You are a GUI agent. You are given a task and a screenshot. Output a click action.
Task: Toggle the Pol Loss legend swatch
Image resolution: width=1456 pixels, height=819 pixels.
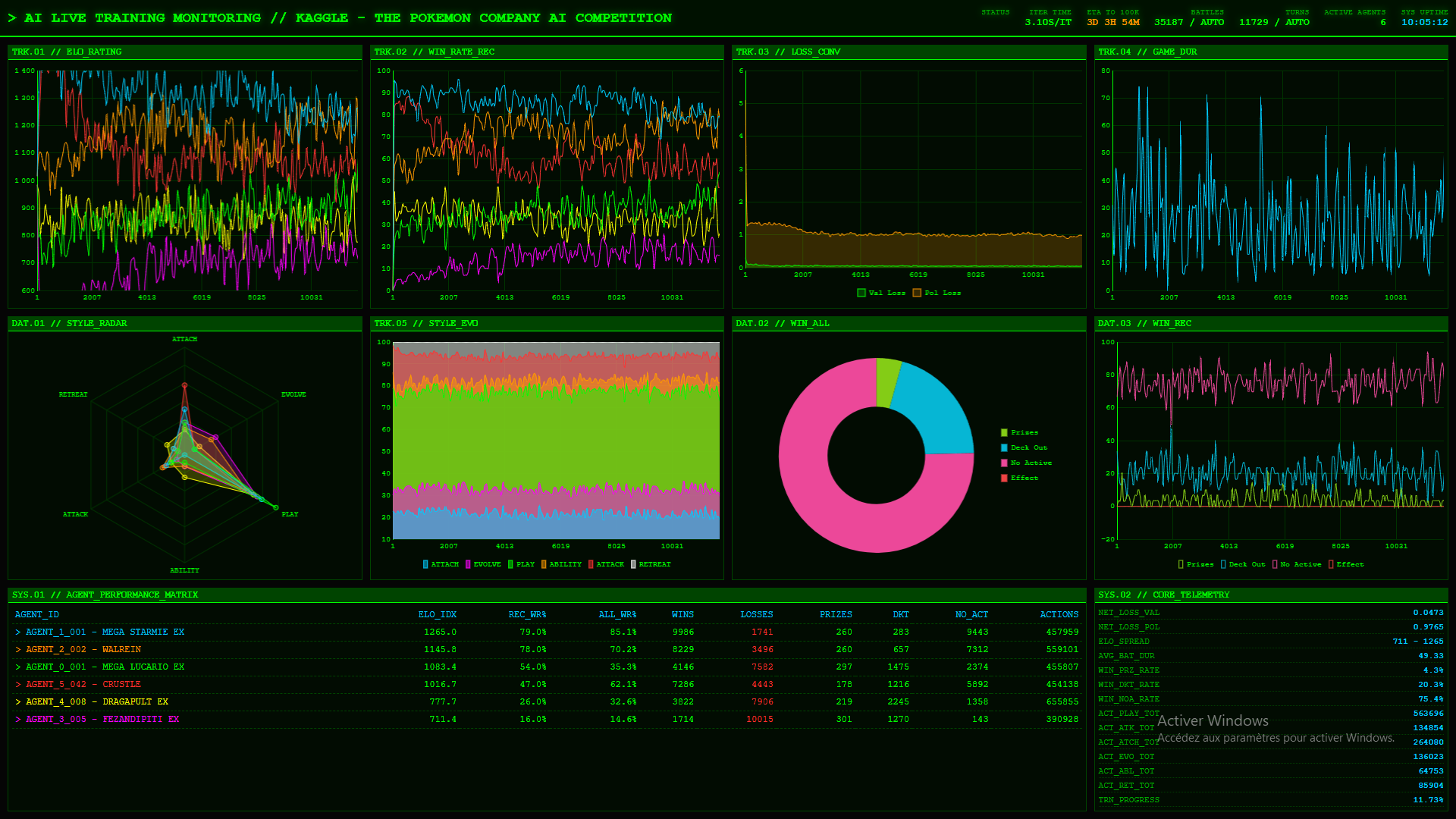coord(917,293)
